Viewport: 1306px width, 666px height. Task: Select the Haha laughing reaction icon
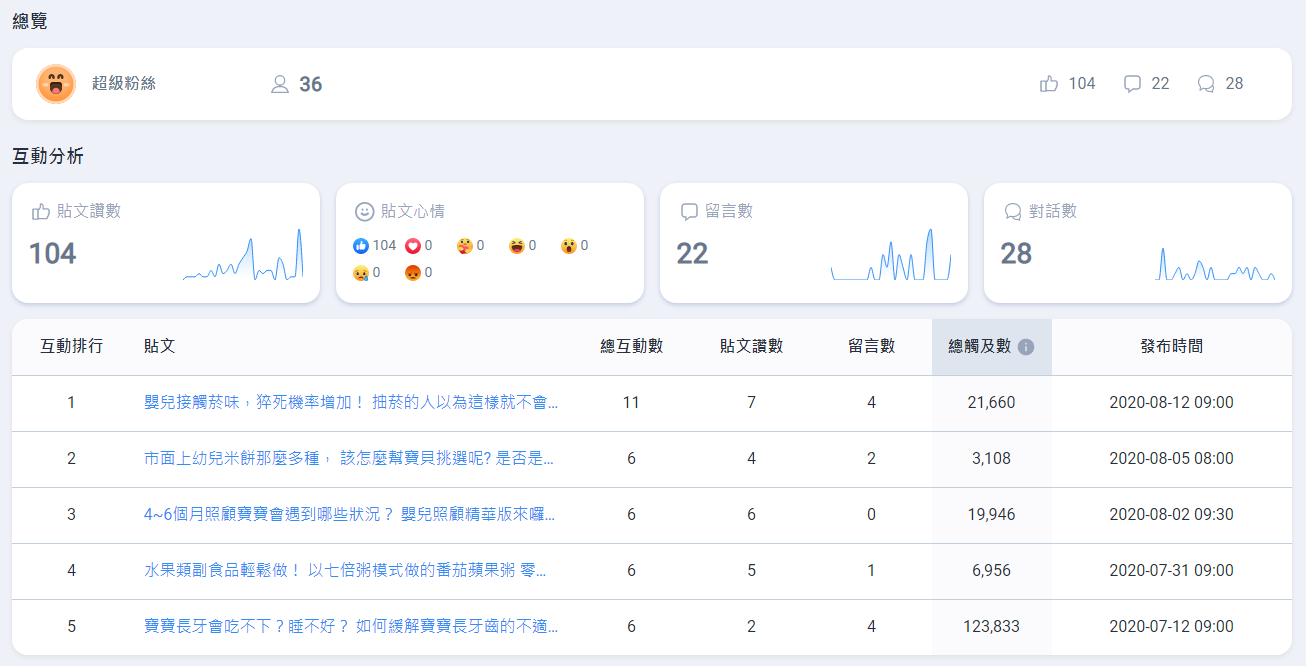(x=516, y=245)
